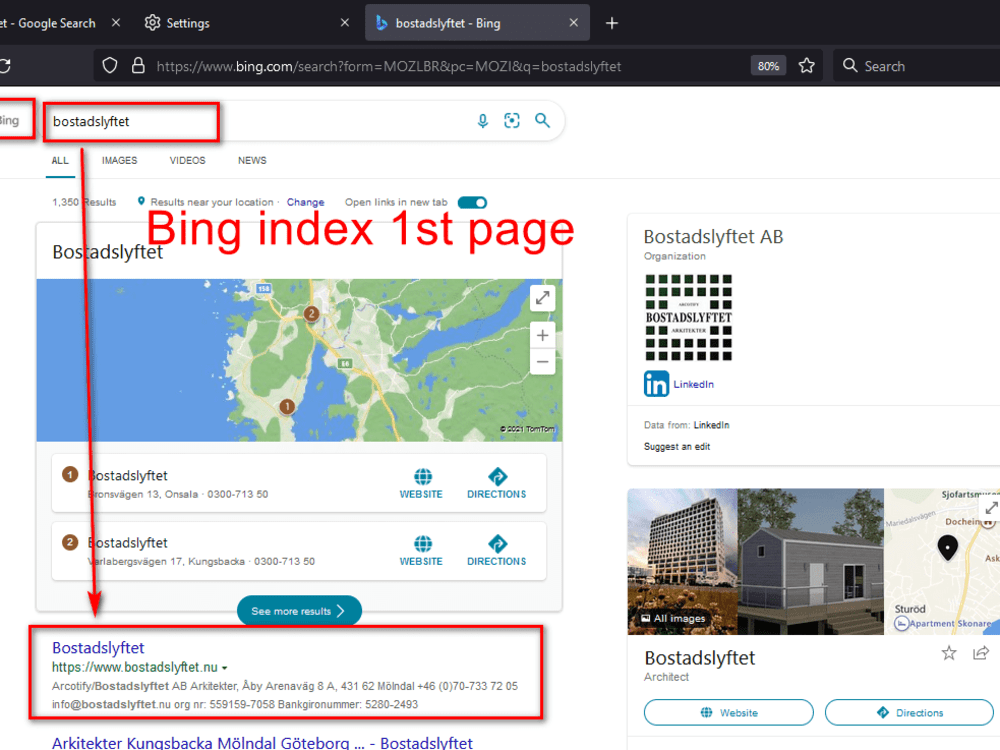Image resolution: width=1000 pixels, height=750 pixels.
Task: Zoom in on the map
Action: click(542, 335)
